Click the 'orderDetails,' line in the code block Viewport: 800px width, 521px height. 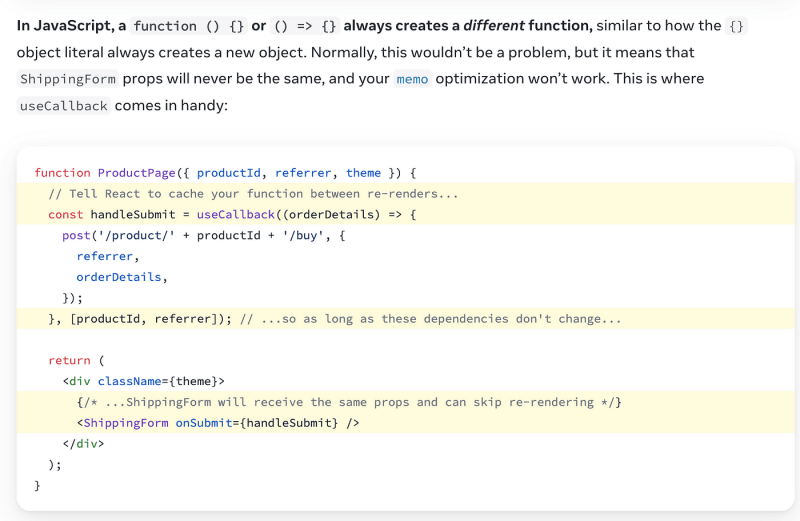pos(122,277)
